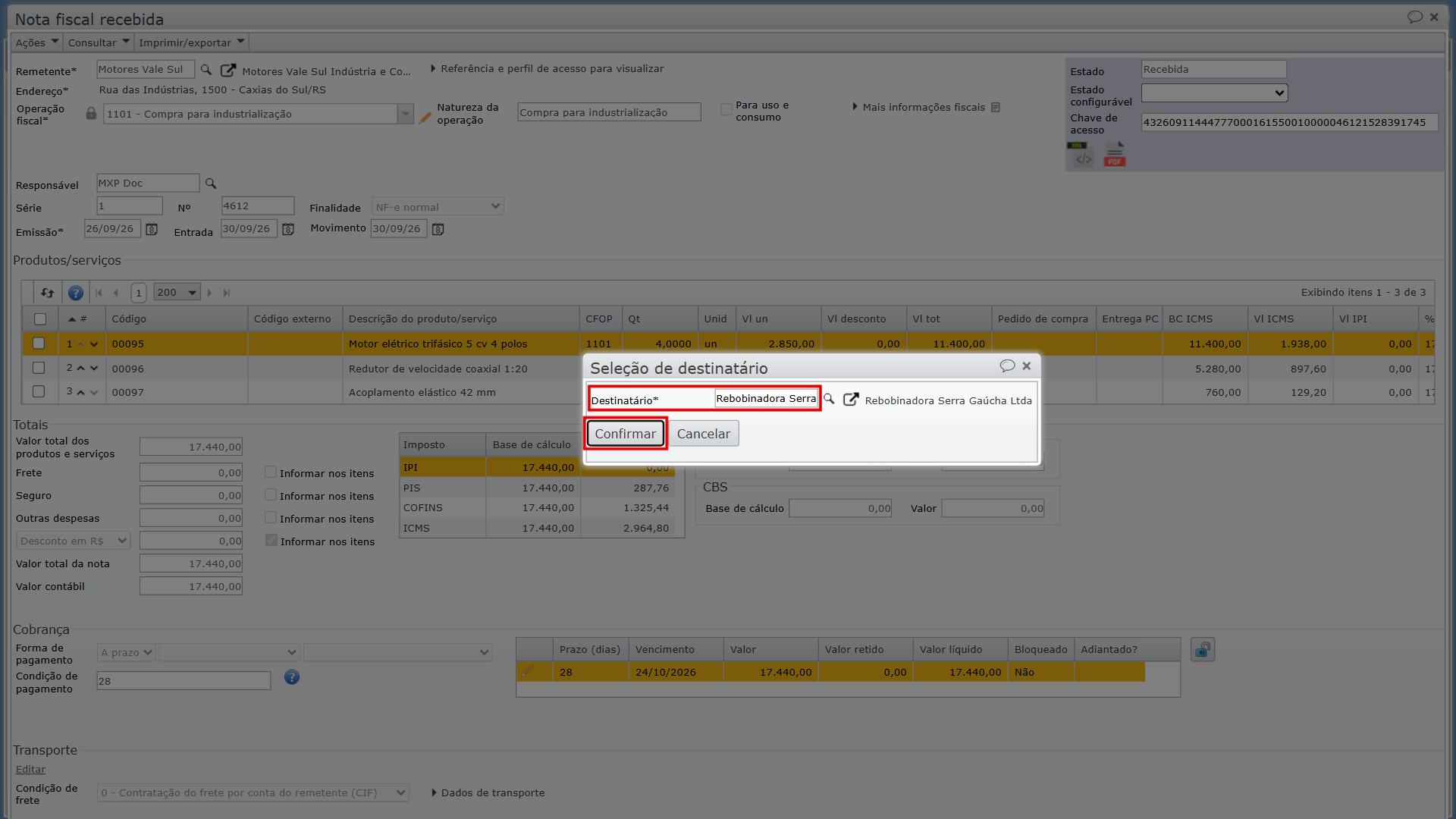Open the Estado configurável dropdown

(1215, 93)
